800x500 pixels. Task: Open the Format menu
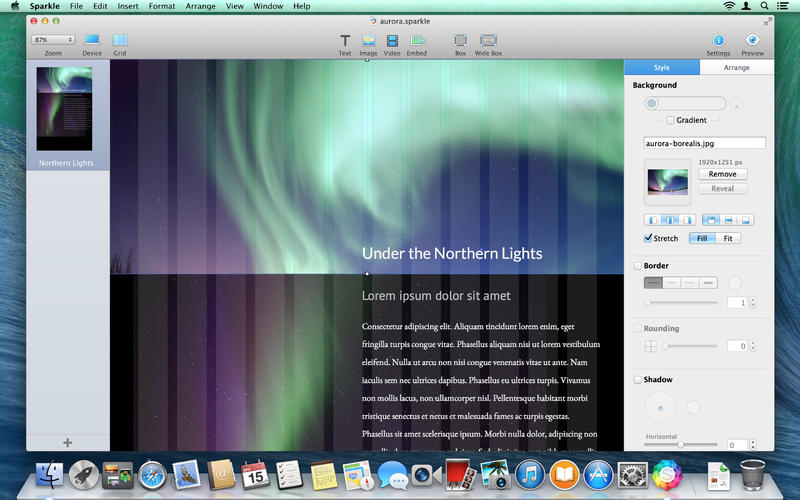point(161,6)
